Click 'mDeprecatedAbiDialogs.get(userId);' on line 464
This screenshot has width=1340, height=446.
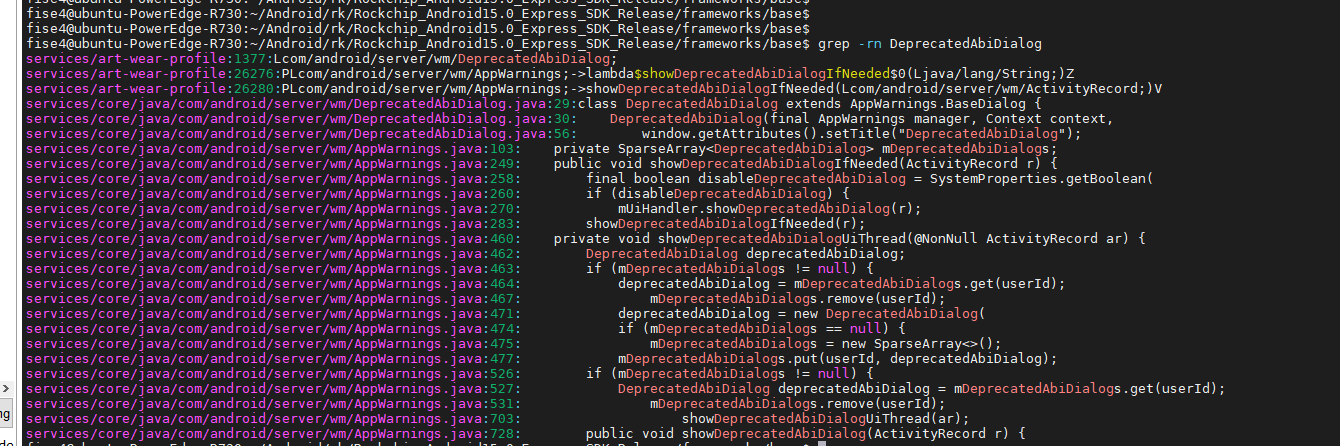pyautogui.click(x=930, y=284)
